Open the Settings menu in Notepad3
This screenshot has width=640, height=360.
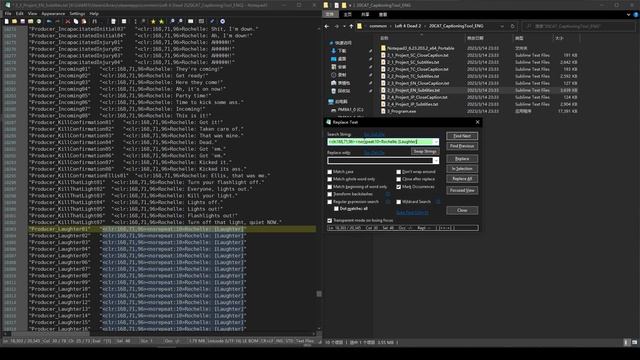click(x=77, y=13)
